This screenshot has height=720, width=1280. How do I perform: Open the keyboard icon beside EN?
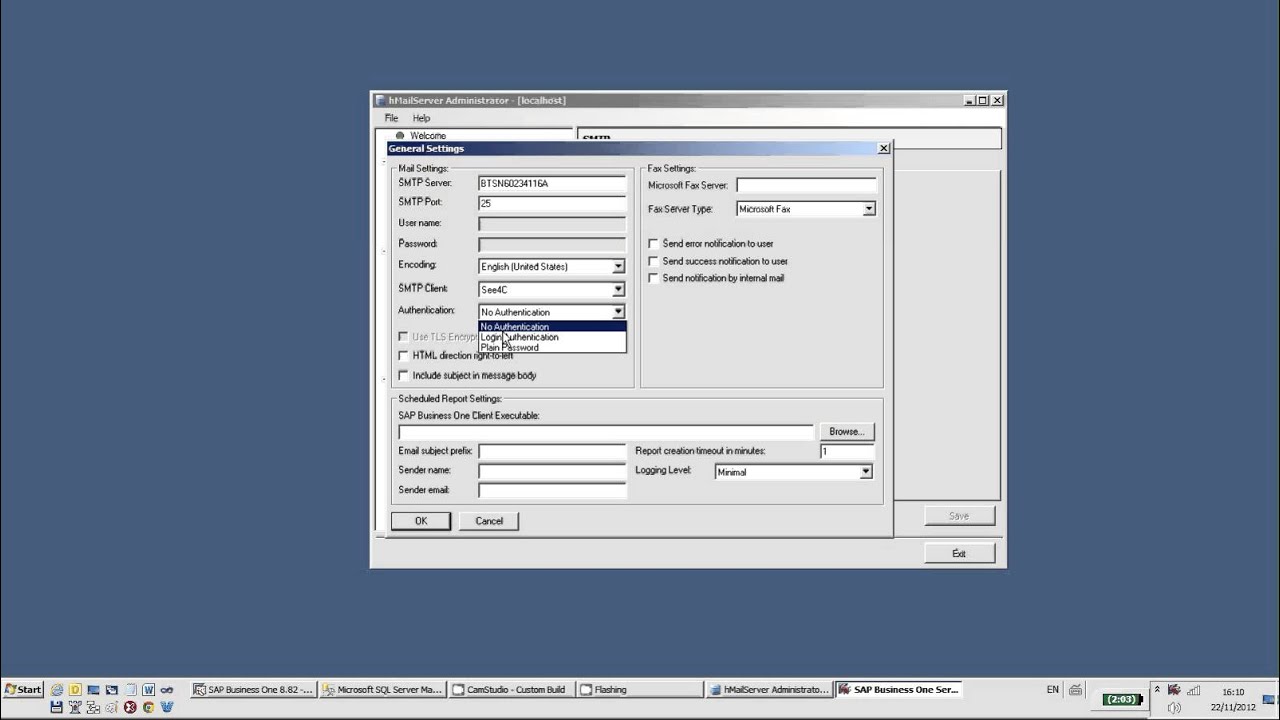(x=1075, y=689)
